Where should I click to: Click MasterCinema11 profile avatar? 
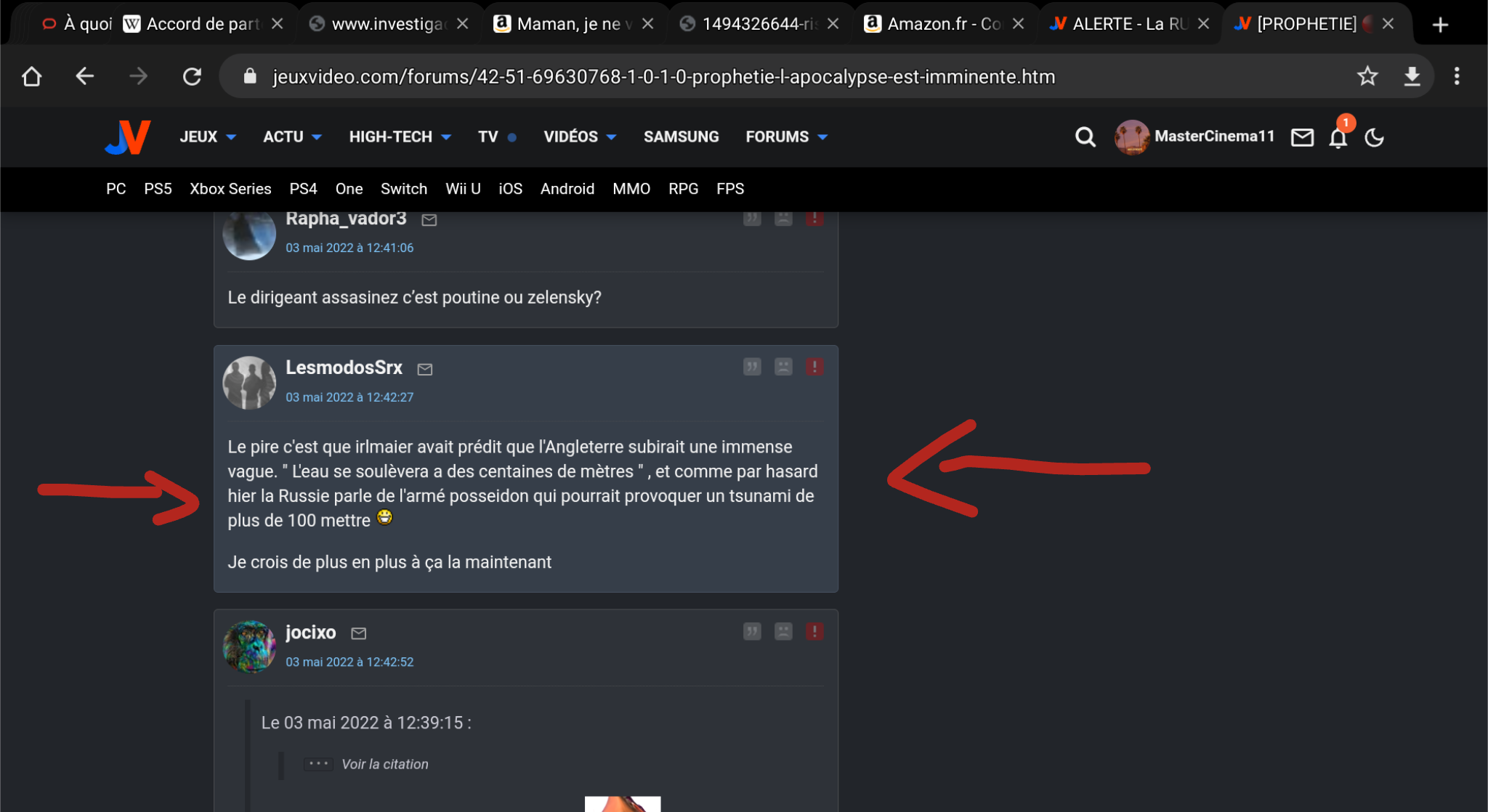click(1132, 137)
